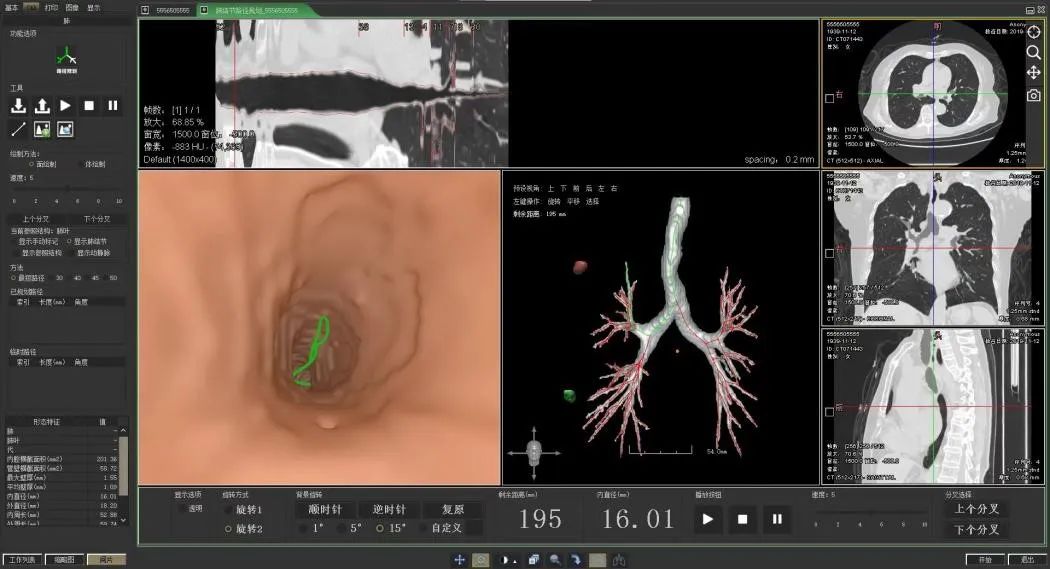Pause the navigation in bottom playback panel
This screenshot has width=1050, height=569.
tap(777, 519)
